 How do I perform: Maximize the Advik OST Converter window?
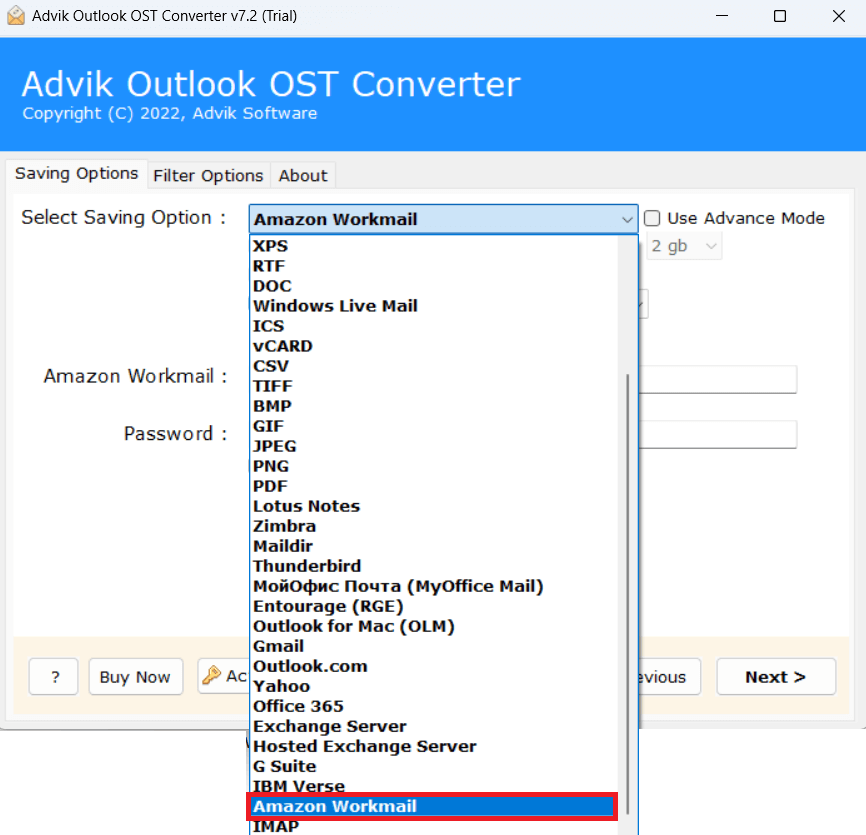pyautogui.click(x=780, y=16)
